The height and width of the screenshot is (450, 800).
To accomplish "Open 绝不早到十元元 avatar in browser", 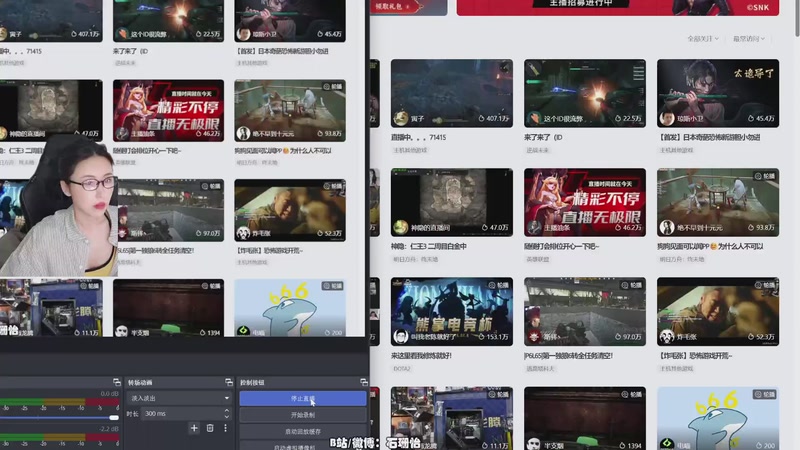I will click(x=667, y=227).
